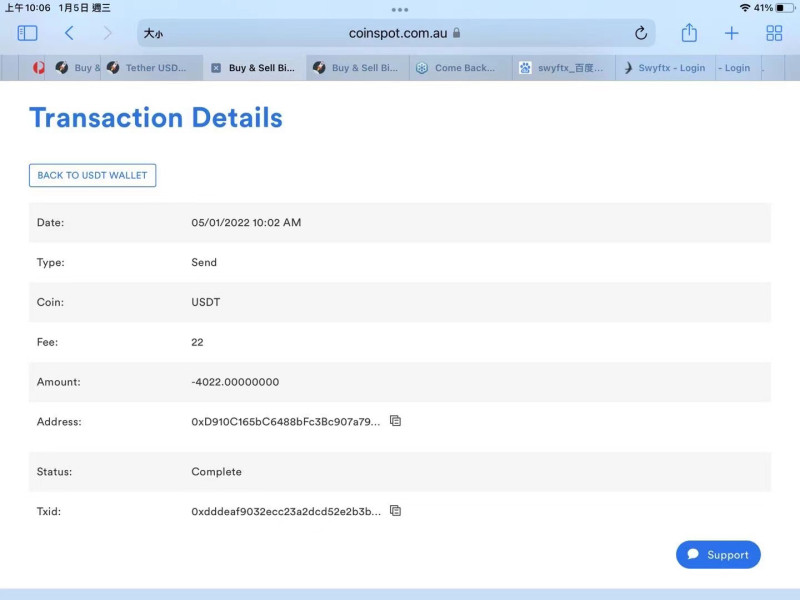This screenshot has width=800, height=600.
Task: Show the tab overview grid
Action: [774, 33]
